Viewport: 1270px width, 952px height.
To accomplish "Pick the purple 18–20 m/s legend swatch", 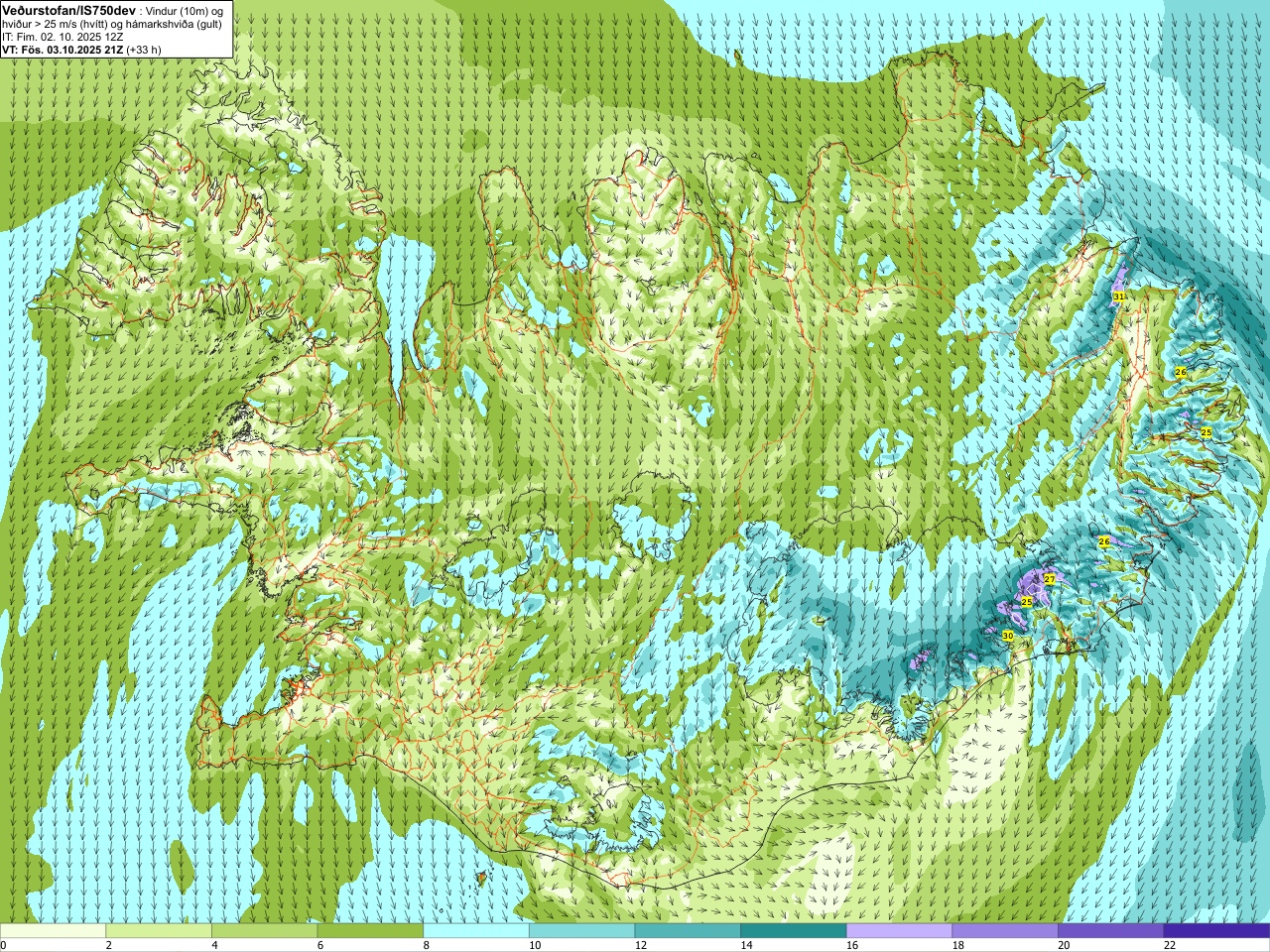I will tap(1005, 931).
